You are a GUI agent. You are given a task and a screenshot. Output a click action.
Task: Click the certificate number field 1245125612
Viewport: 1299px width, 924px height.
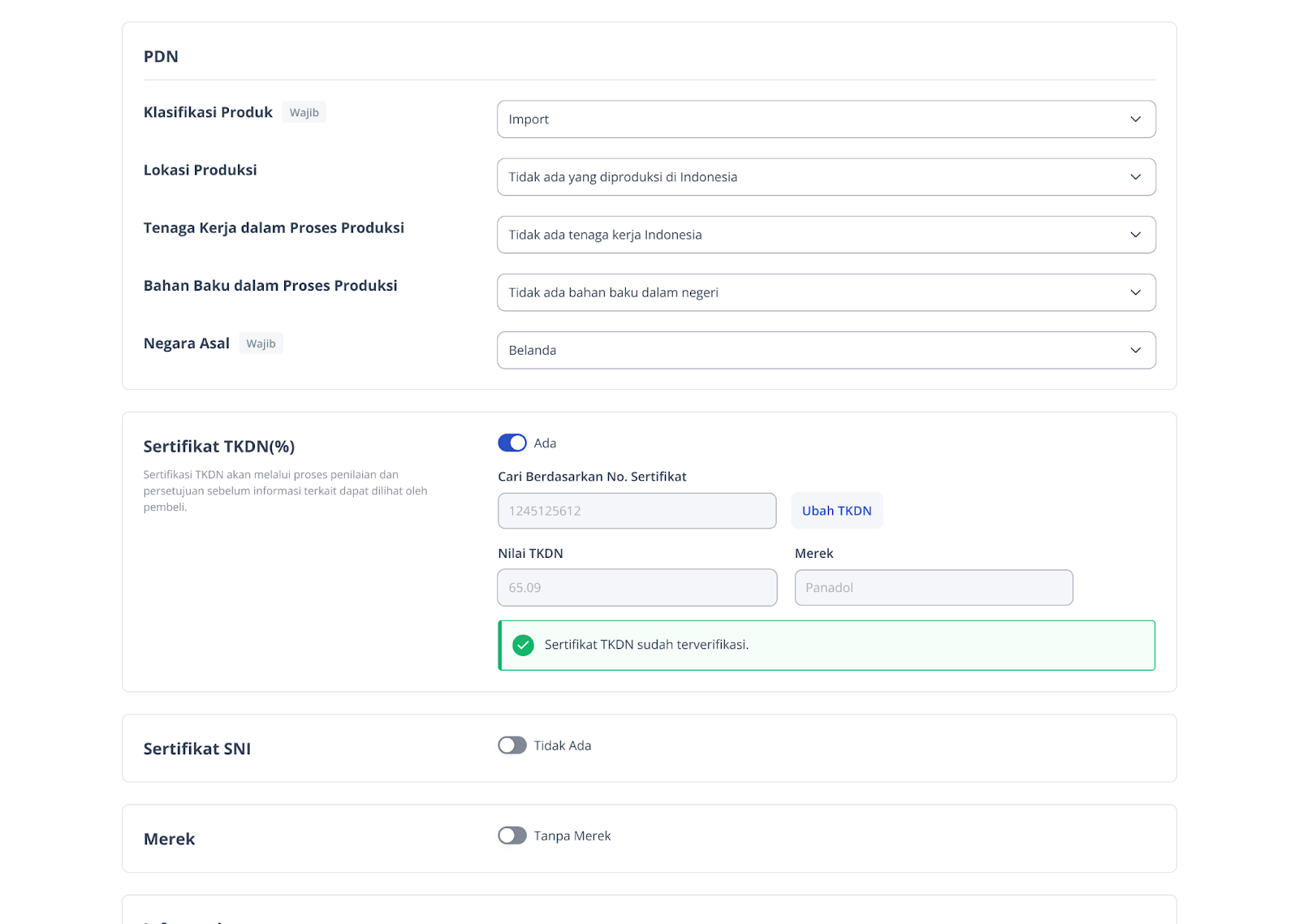click(x=637, y=511)
